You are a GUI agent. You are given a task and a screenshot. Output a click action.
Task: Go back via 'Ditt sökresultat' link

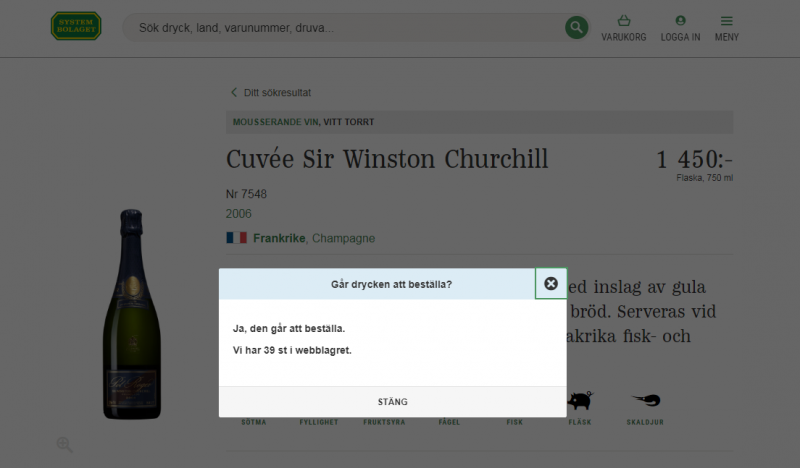(x=270, y=92)
